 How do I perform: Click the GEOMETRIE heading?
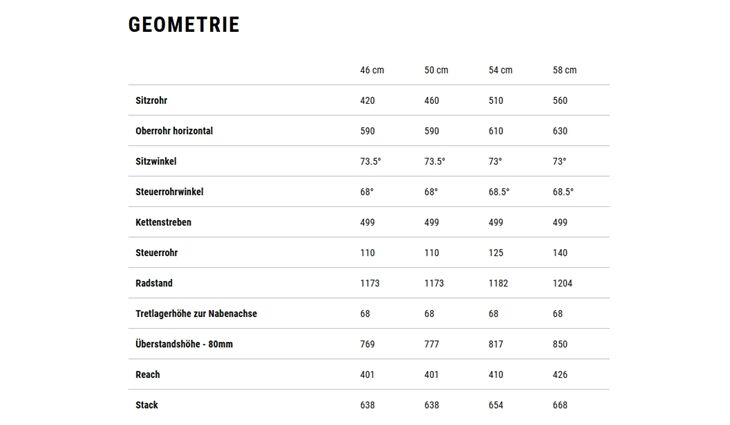coord(184,25)
